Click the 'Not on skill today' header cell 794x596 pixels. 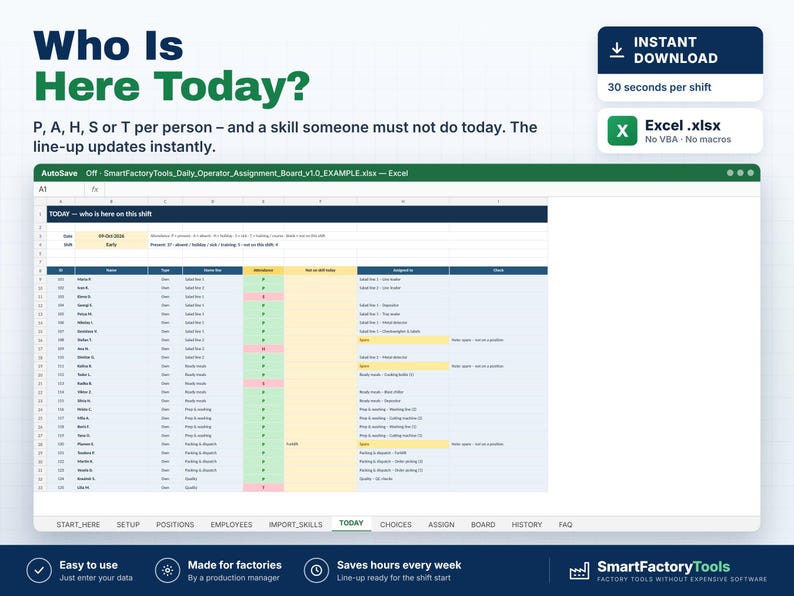[x=321, y=270]
